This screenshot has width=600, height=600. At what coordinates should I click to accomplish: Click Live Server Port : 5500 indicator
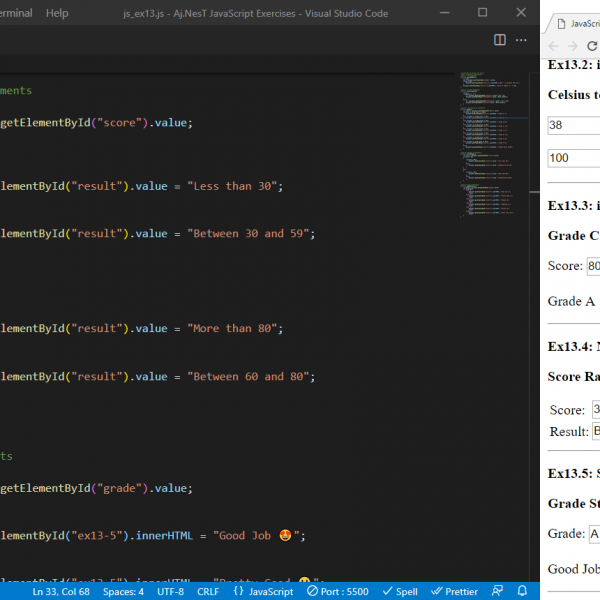[x=340, y=591]
